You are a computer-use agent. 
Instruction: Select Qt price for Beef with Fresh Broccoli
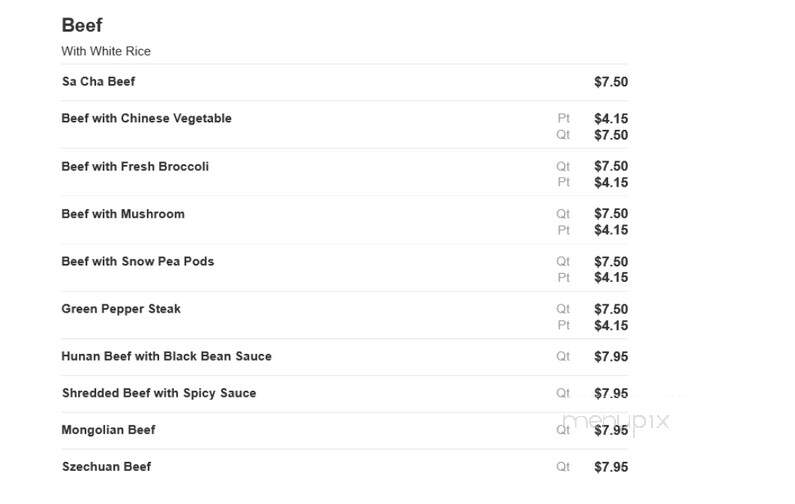pyautogui.click(x=611, y=166)
